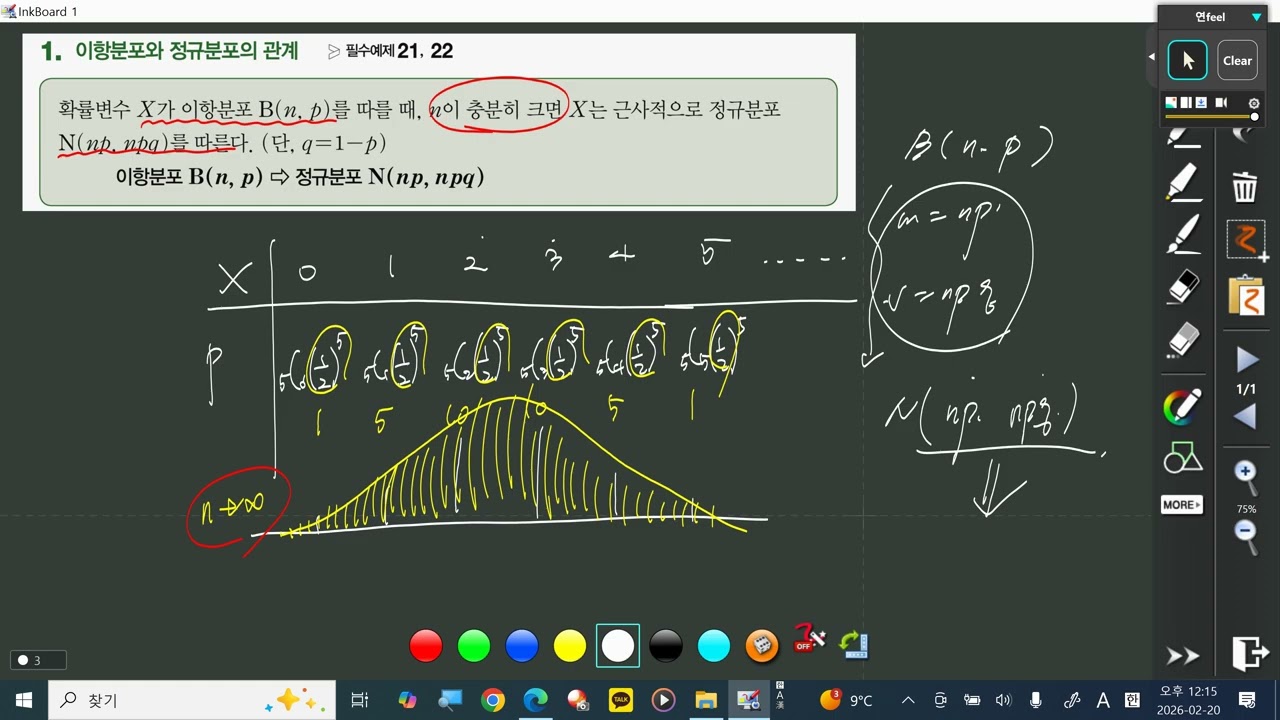The width and height of the screenshot is (1280, 720).
Task: Open the notification center icon
Action: (1247, 700)
